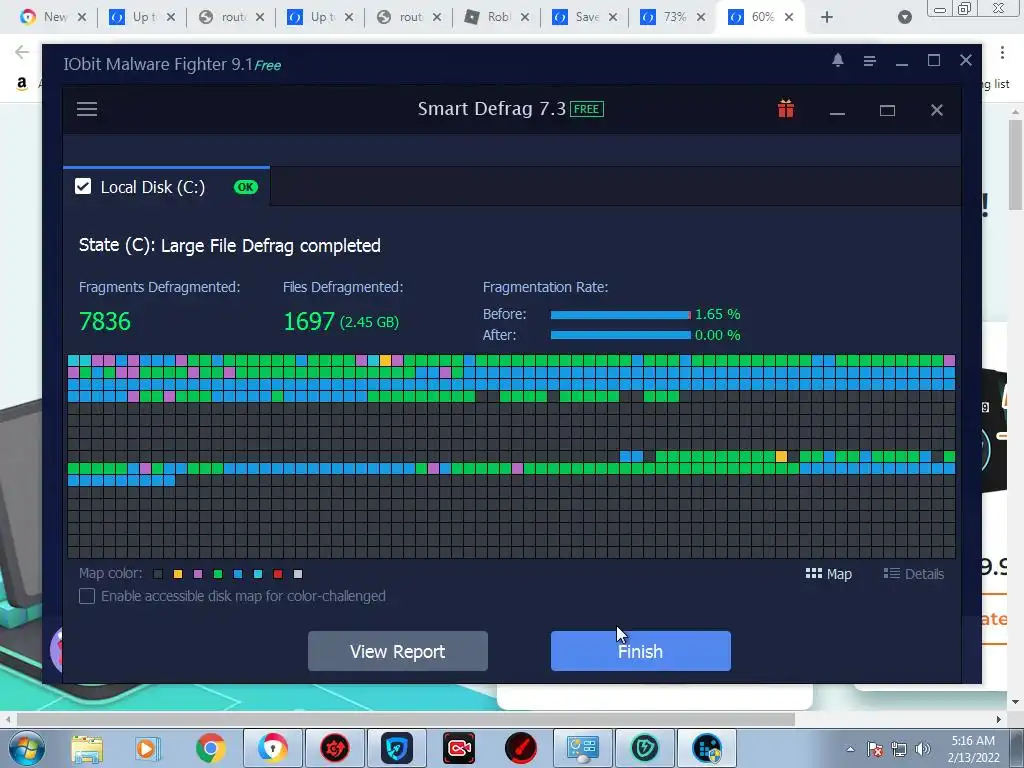The image size is (1024, 768).
Task: Open the Windows Start menu
Action: pos(27,748)
